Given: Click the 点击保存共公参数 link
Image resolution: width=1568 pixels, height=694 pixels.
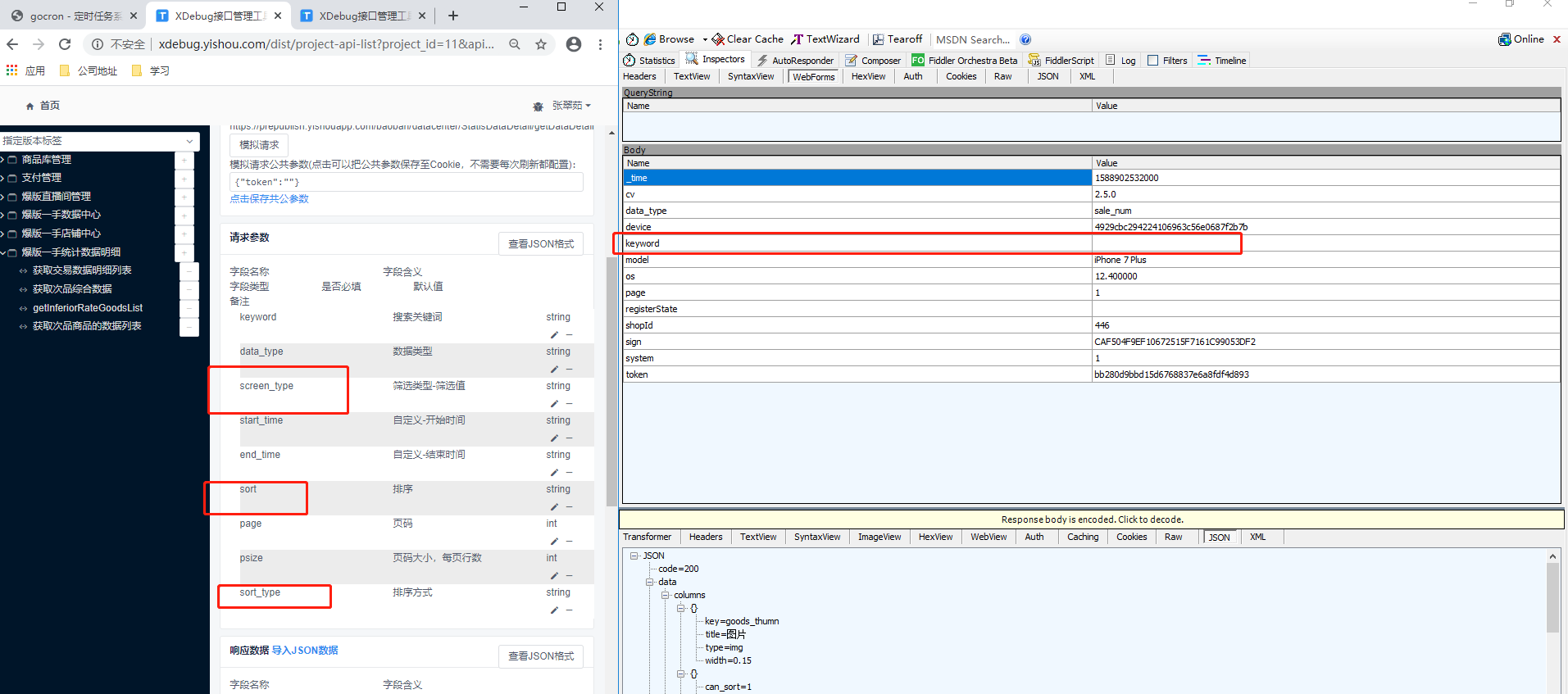Looking at the screenshot, I should [x=269, y=199].
